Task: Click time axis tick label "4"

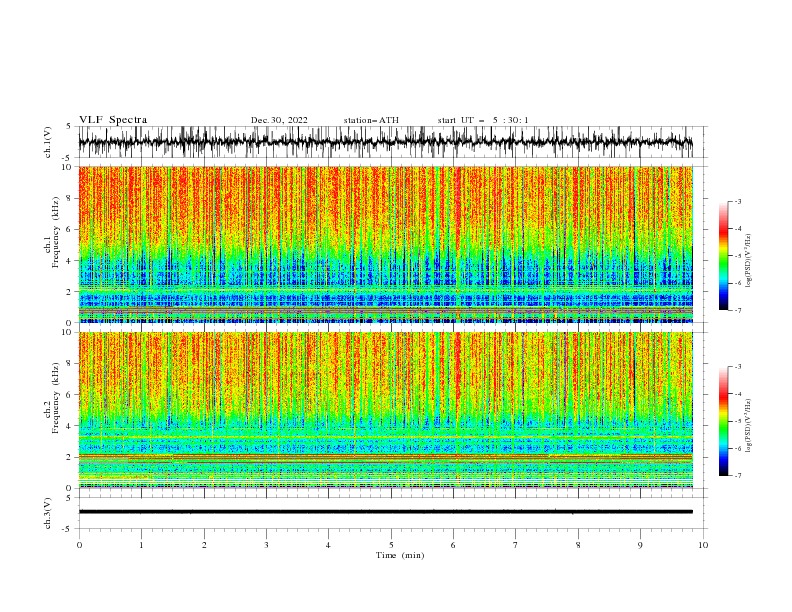Action: (x=328, y=545)
